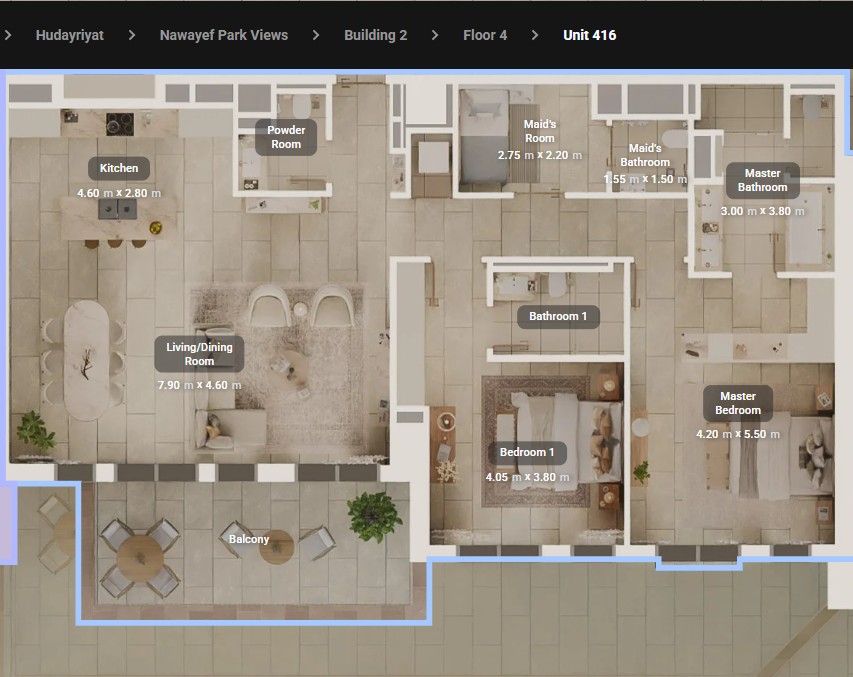Click the Master Bedroom label
Image resolution: width=853 pixels, height=677 pixels.
[738, 403]
